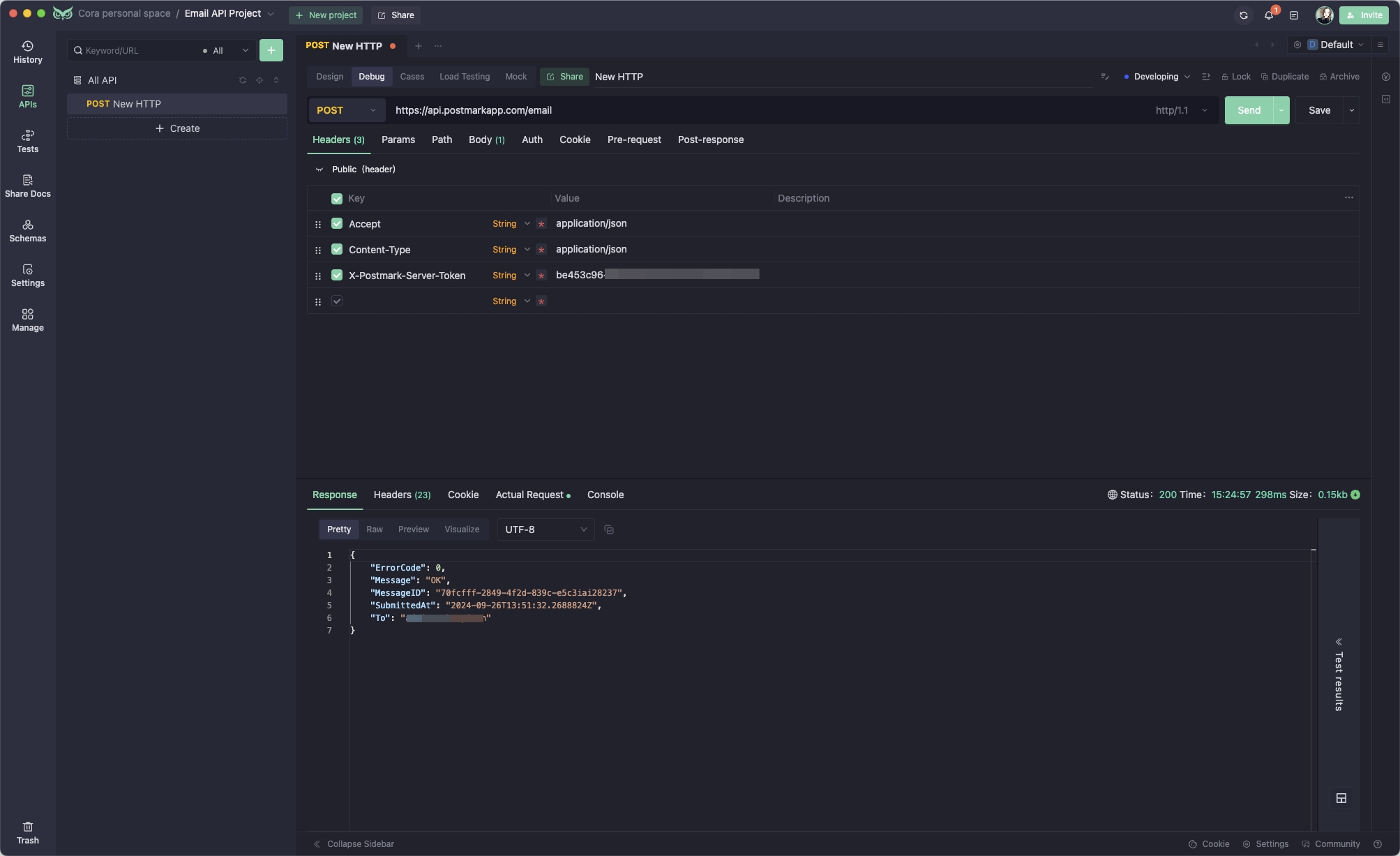The height and width of the screenshot is (856, 1400).
Task: Send the POST request
Action: pyautogui.click(x=1249, y=110)
